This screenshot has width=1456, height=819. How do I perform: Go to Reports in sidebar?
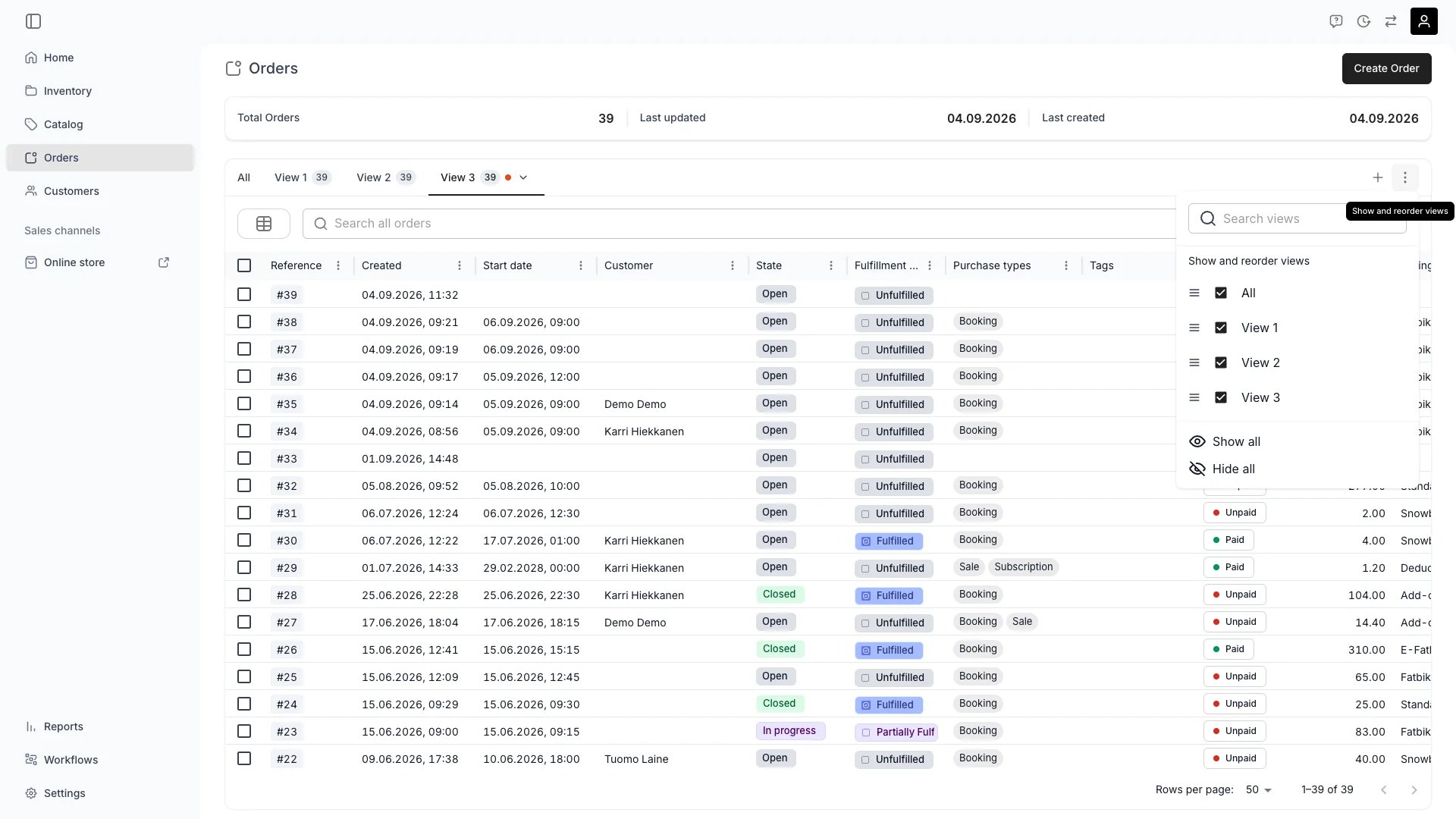point(100,726)
